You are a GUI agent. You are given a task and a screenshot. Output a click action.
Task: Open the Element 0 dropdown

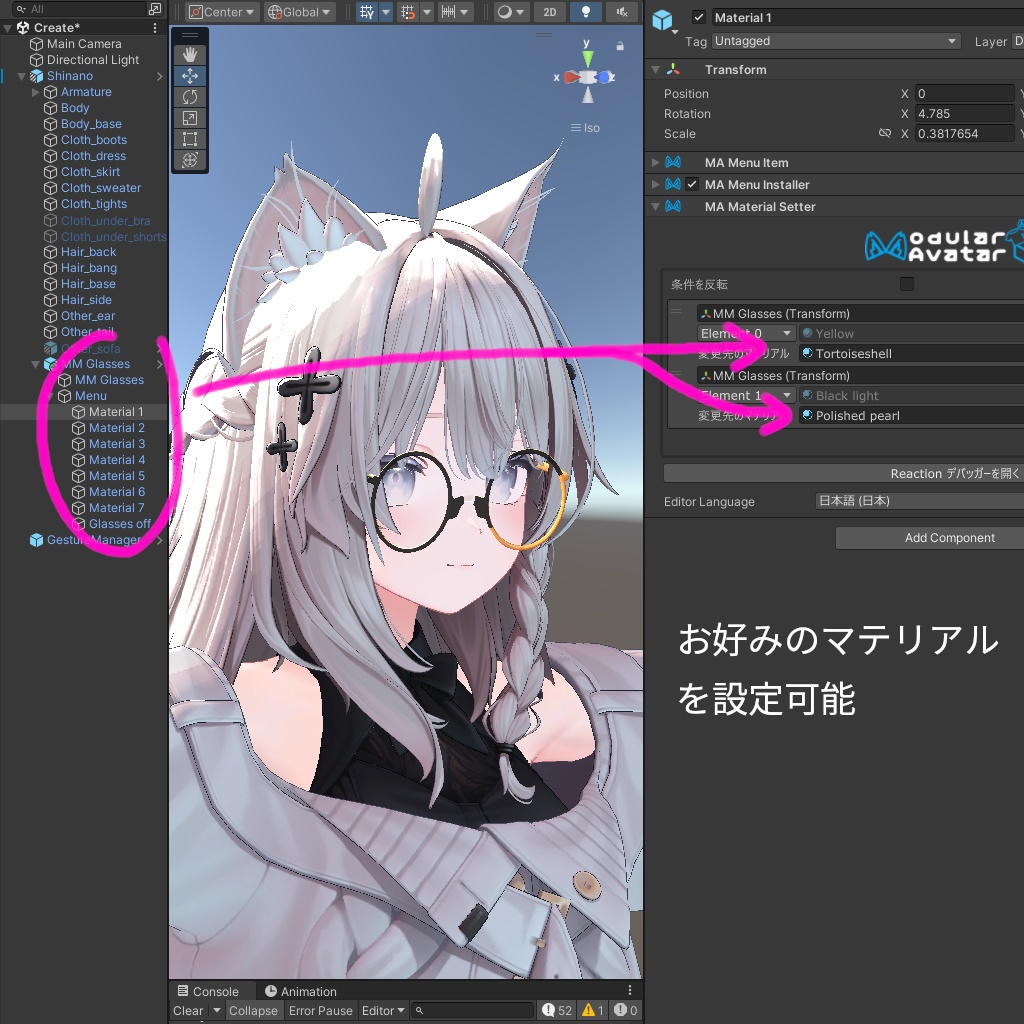click(x=746, y=333)
